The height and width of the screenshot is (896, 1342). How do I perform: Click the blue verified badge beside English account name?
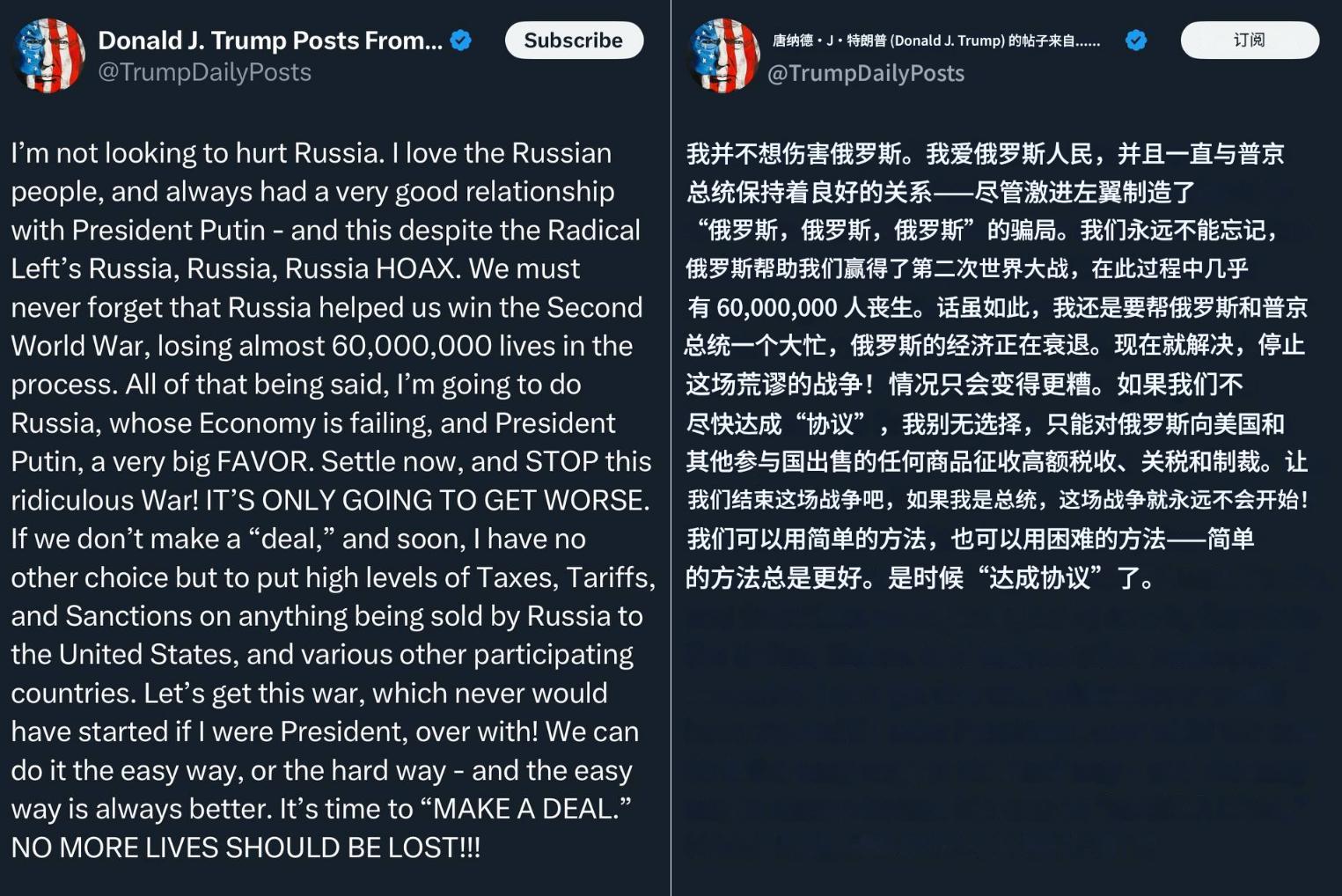pos(460,40)
